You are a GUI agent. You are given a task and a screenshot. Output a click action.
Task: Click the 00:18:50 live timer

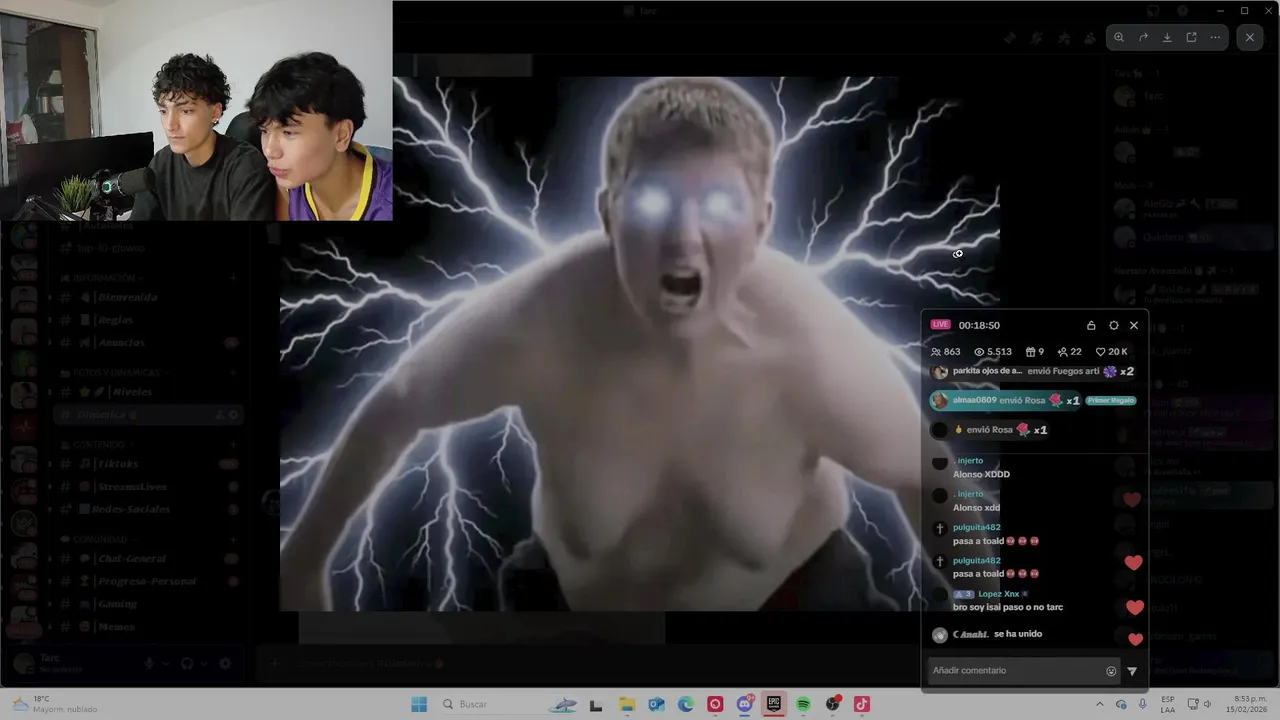tap(979, 325)
